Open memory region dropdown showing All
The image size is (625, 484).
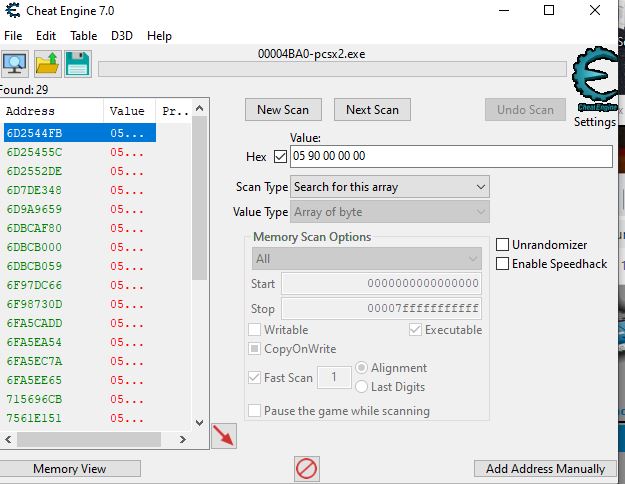pos(366,259)
